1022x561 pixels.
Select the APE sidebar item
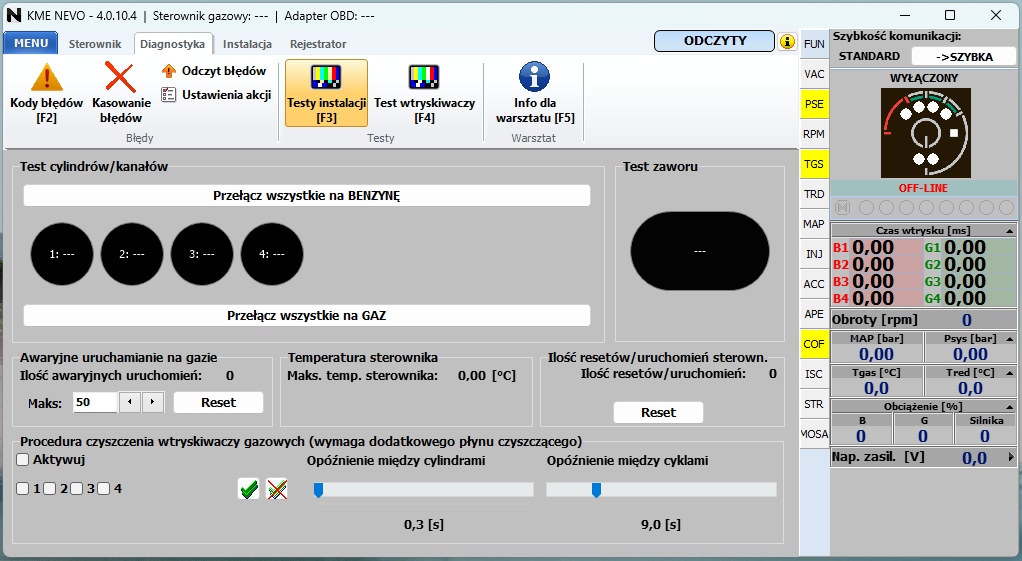tap(814, 314)
